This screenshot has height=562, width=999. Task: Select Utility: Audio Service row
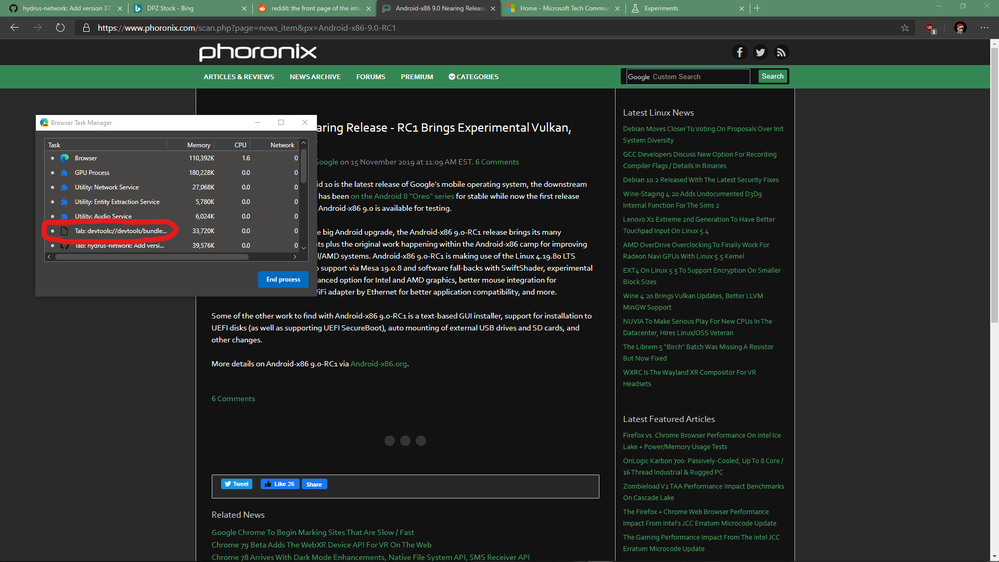click(x=172, y=217)
